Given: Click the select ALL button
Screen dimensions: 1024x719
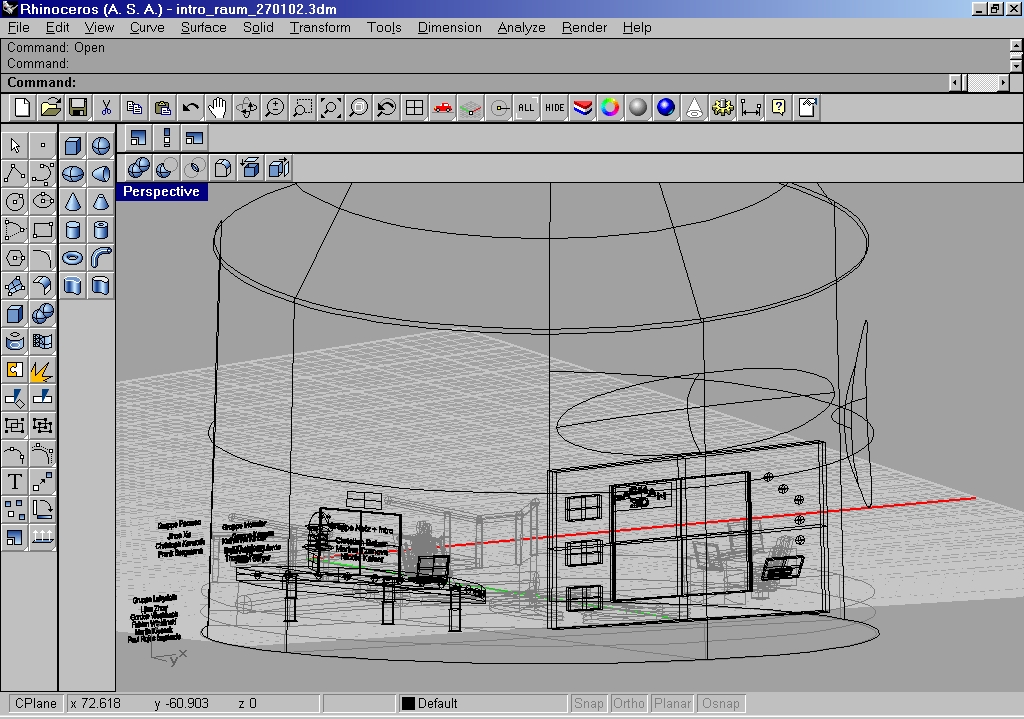Looking at the screenshot, I should [x=526, y=108].
